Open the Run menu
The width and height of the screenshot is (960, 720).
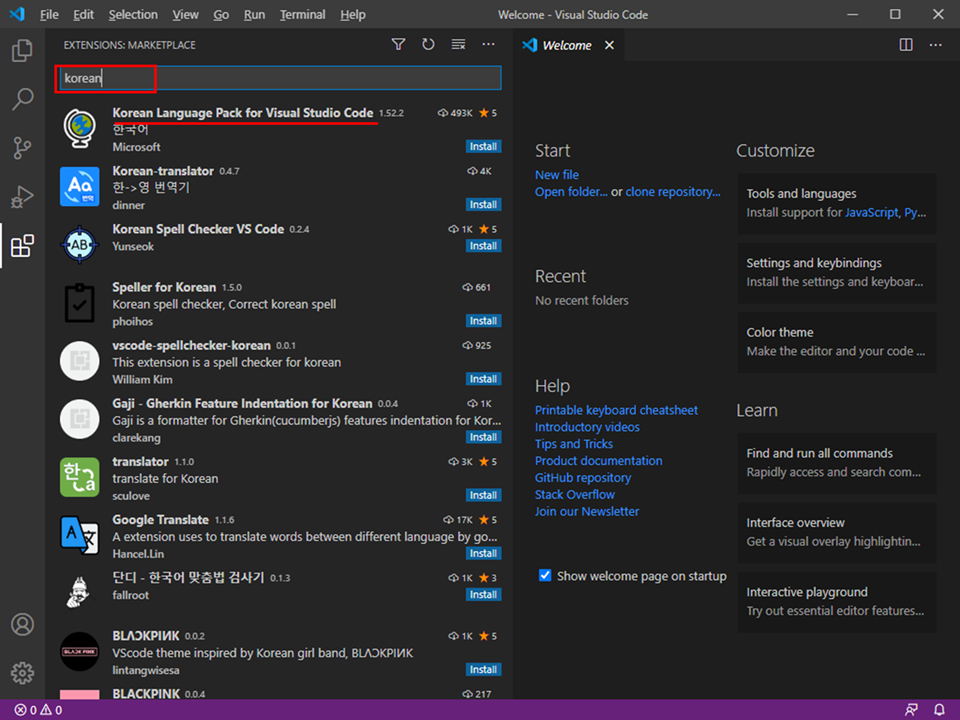pos(254,14)
